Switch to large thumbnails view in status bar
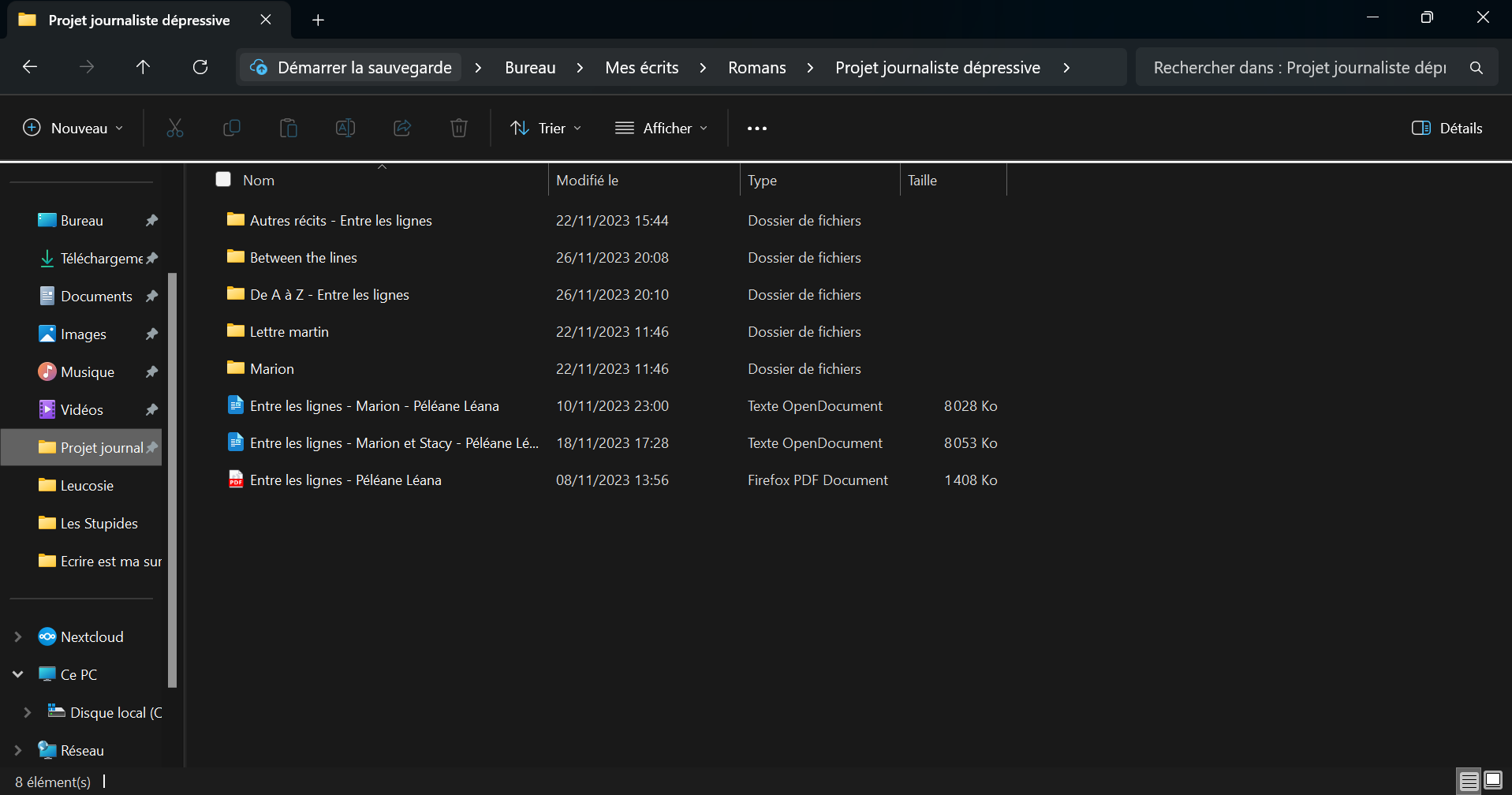The height and width of the screenshot is (795, 1512). coord(1493,781)
